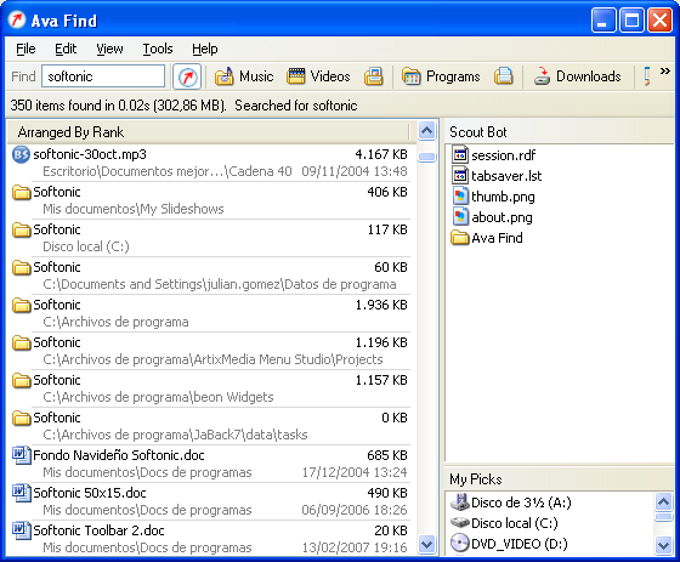The width and height of the screenshot is (680, 562).
Task: Open the Downloads filter
Action: click(577, 77)
